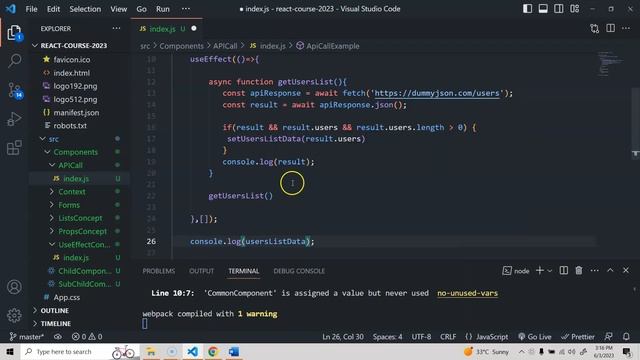Add a new terminal with plus icon
640x360 pixels.
[x=540, y=270]
